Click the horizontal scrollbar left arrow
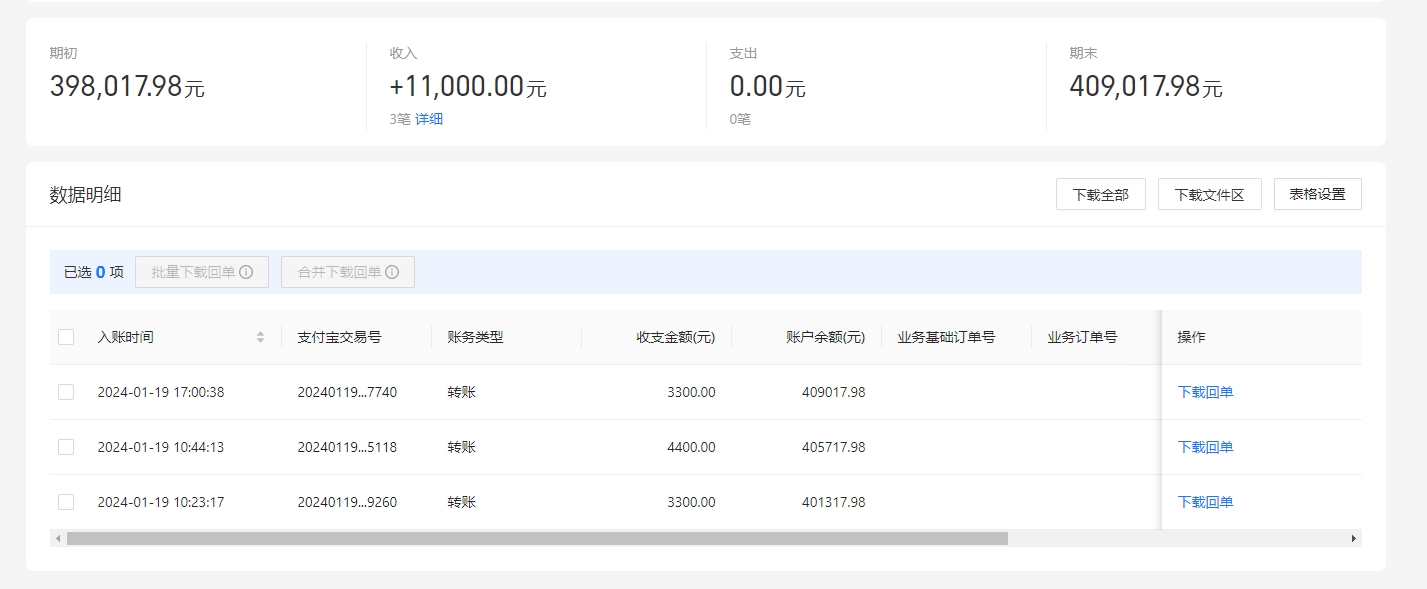The width and height of the screenshot is (1427, 589). (x=58, y=538)
